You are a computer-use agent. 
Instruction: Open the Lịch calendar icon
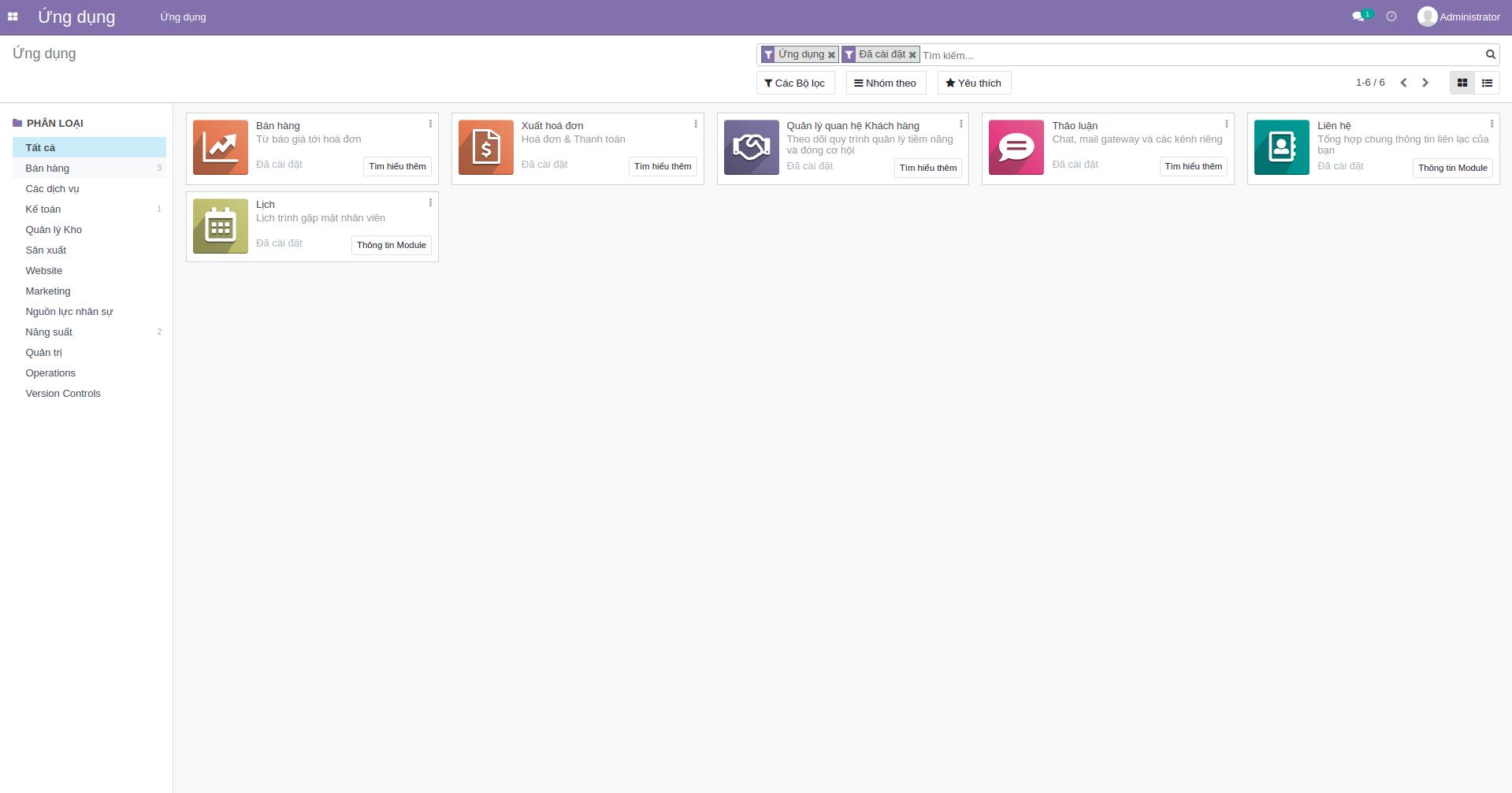[221, 226]
